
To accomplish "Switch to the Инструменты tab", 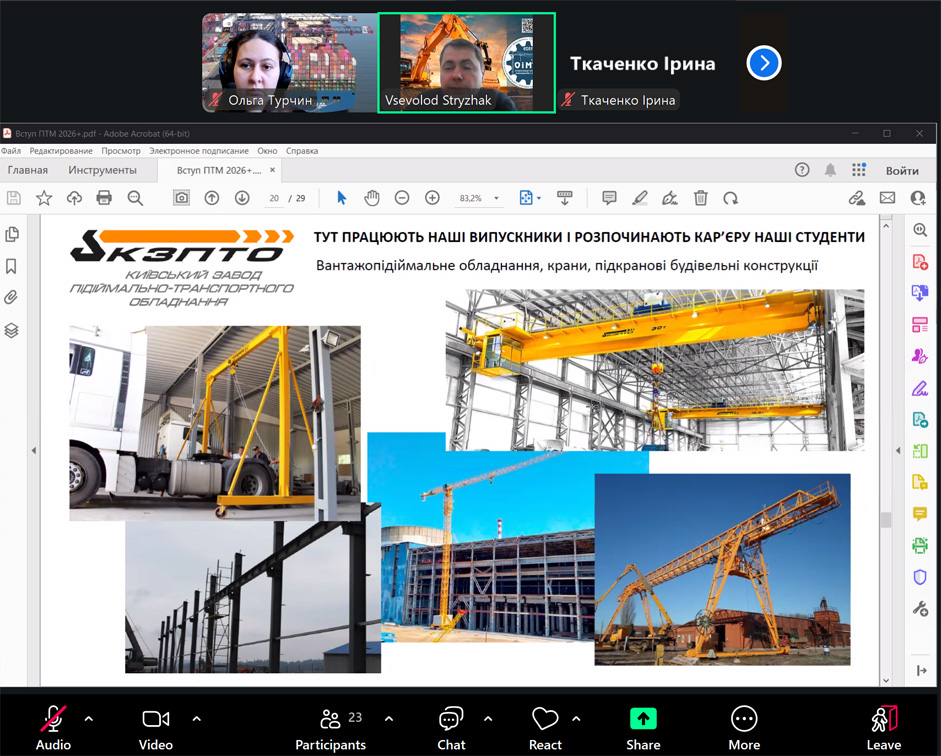I will point(102,170).
